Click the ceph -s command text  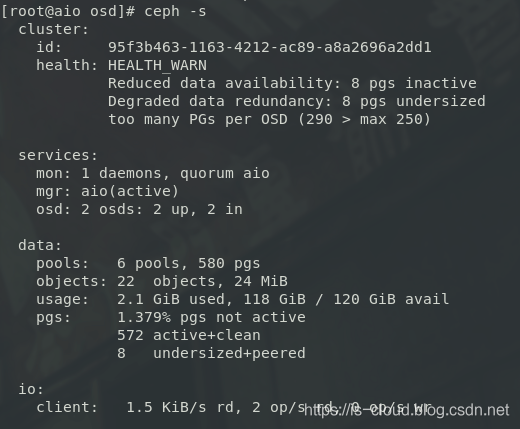tap(175, 12)
